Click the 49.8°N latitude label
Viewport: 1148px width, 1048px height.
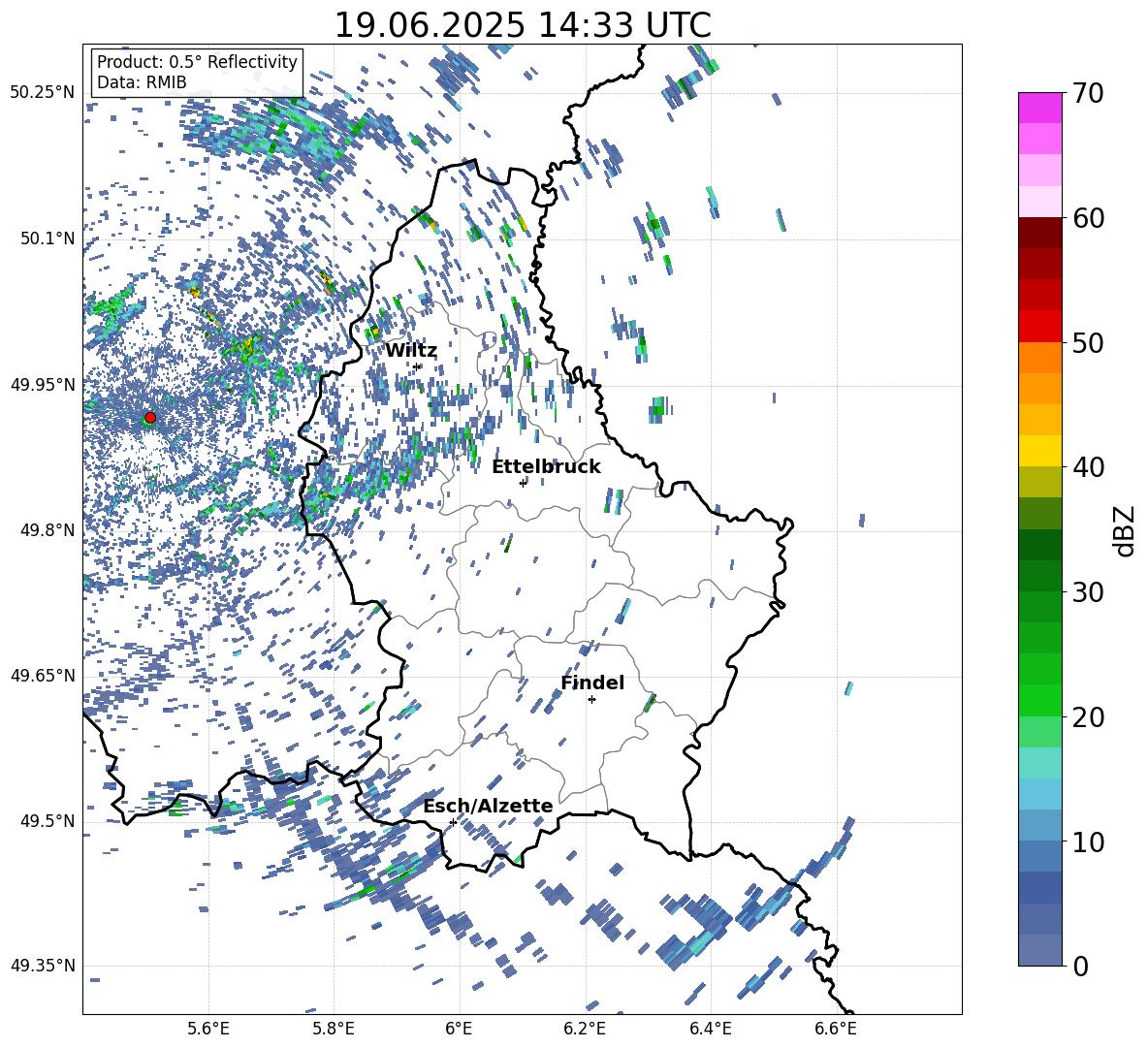[47, 530]
